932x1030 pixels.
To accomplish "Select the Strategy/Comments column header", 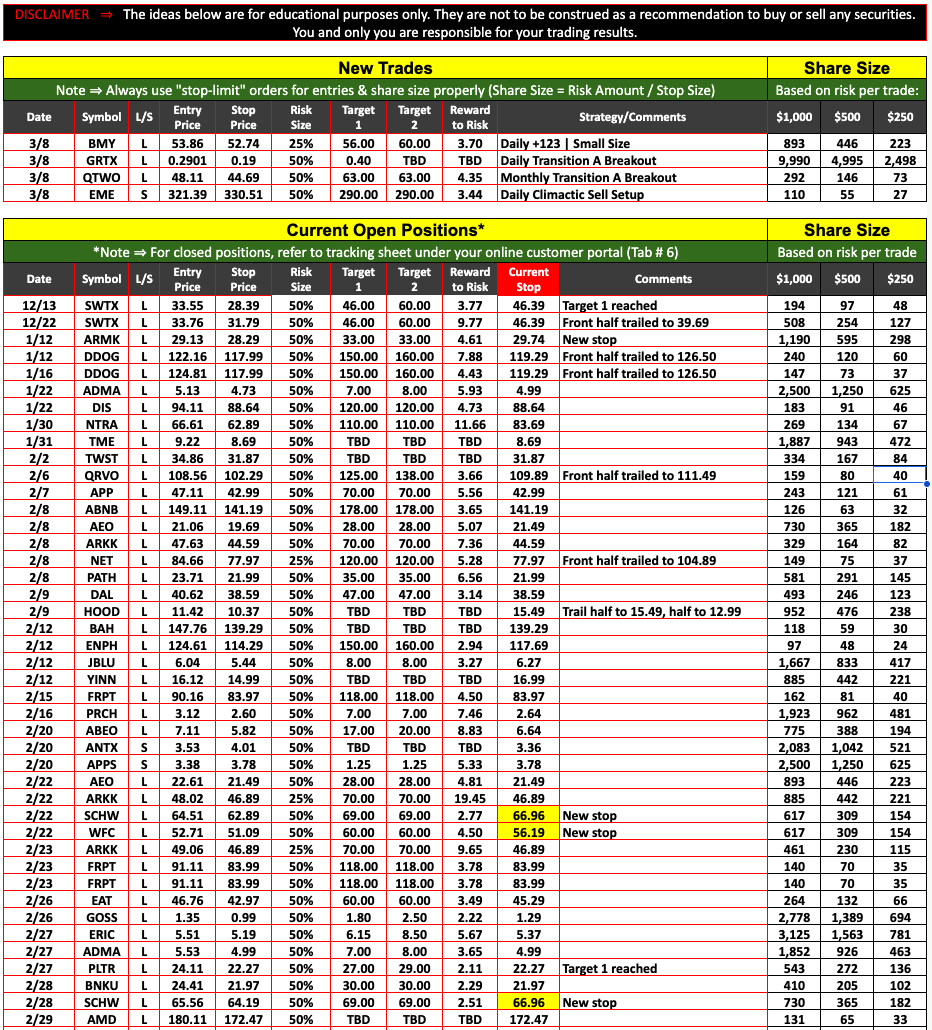I will click(x=632, y=117).
